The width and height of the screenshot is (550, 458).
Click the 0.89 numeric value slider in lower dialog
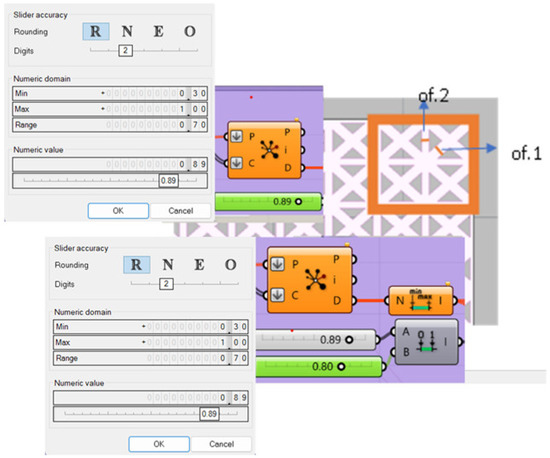click(x=150, y=414)
